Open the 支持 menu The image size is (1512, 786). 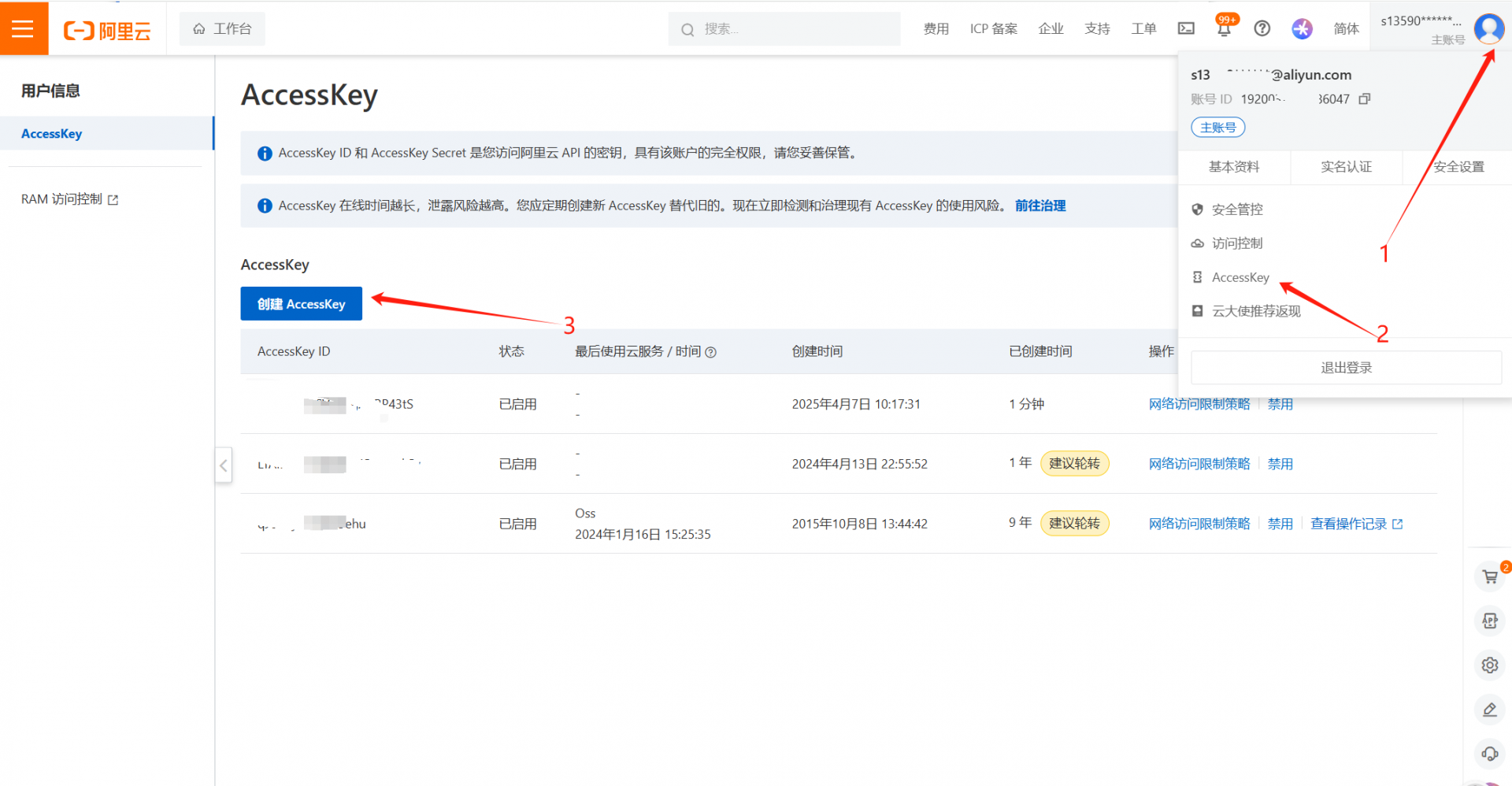coord(1097,29)
